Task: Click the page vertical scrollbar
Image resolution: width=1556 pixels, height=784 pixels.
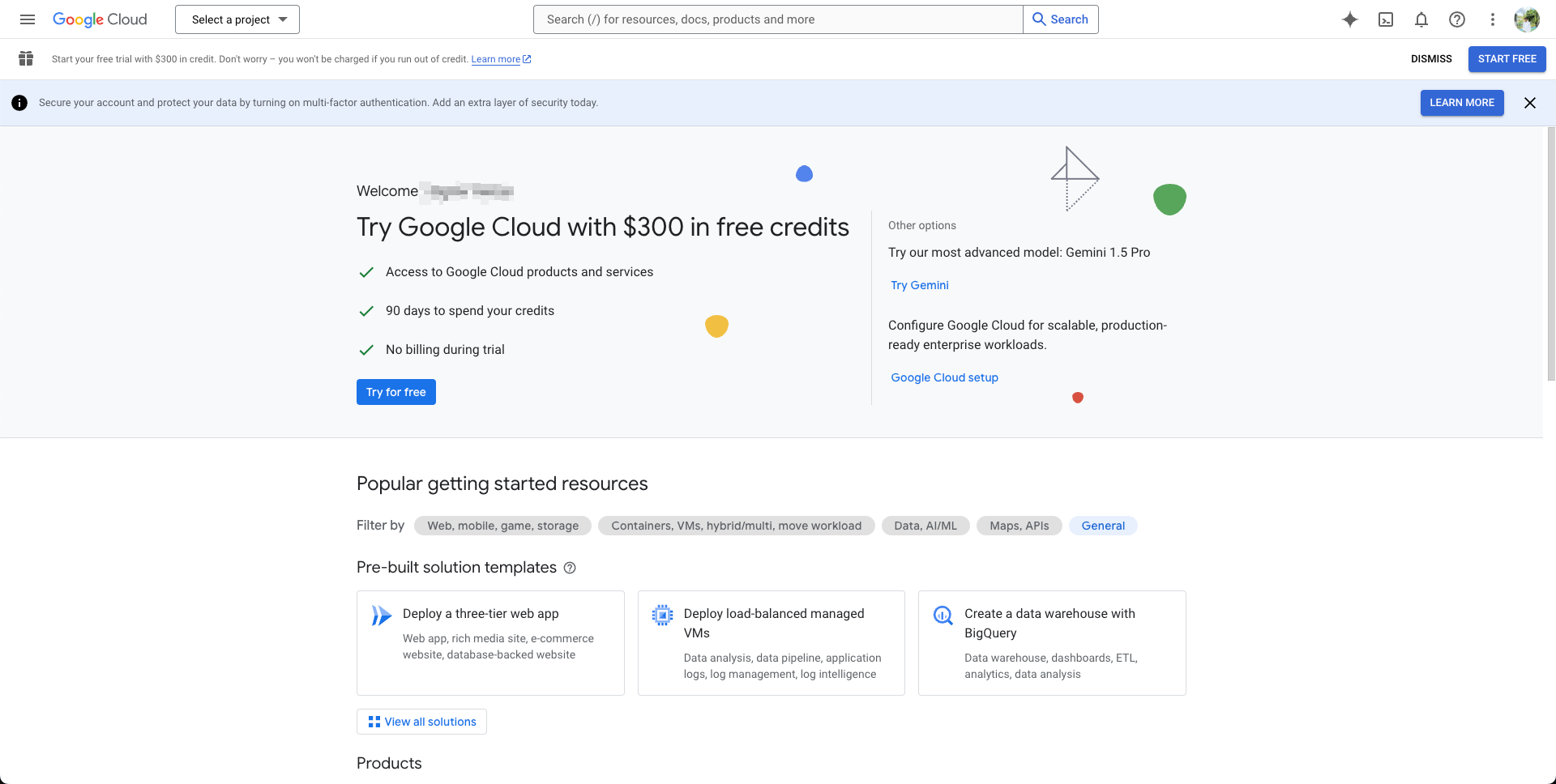Action: point(1551,254)
